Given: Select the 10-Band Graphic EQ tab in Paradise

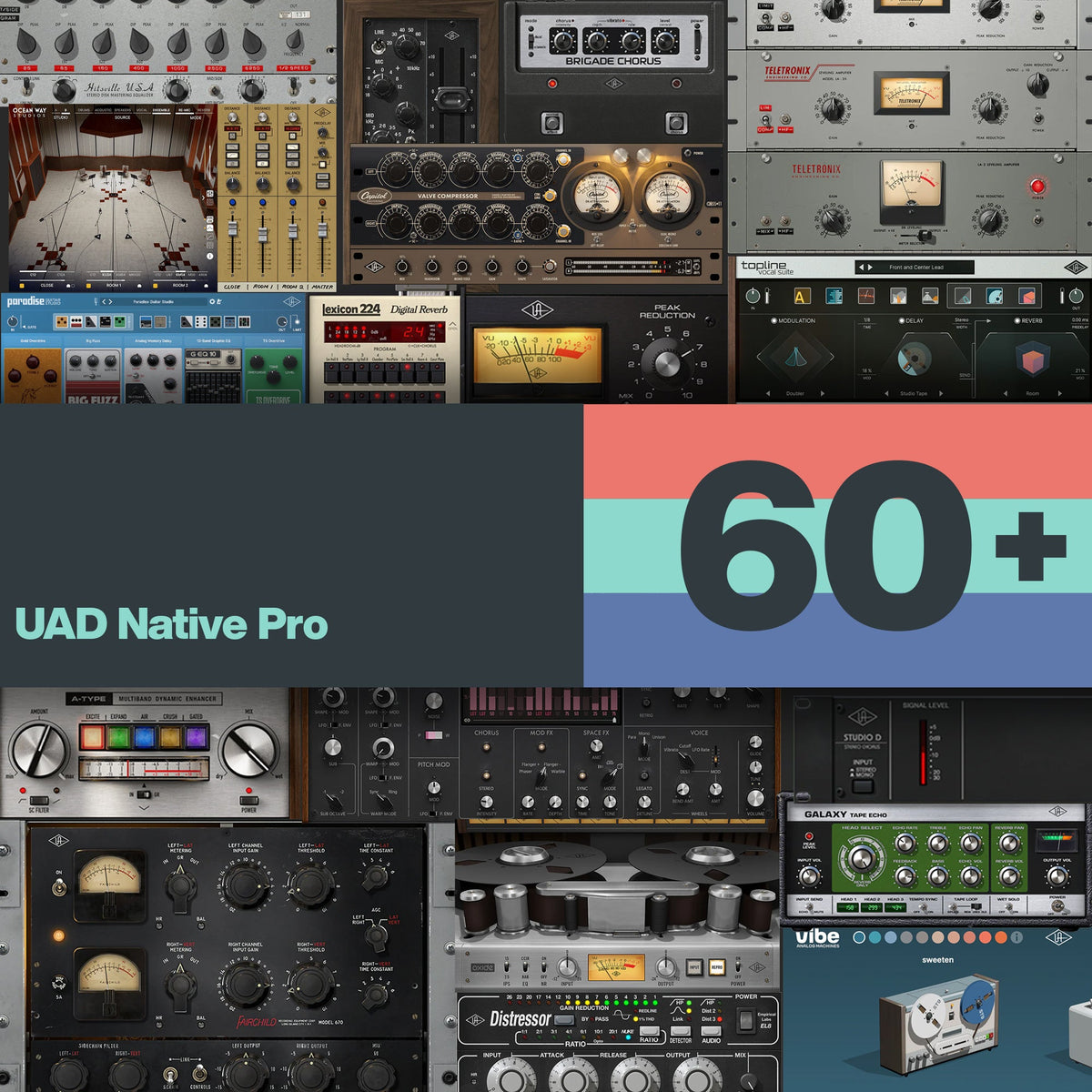Looking at the screenshot, I should [213, 339].
